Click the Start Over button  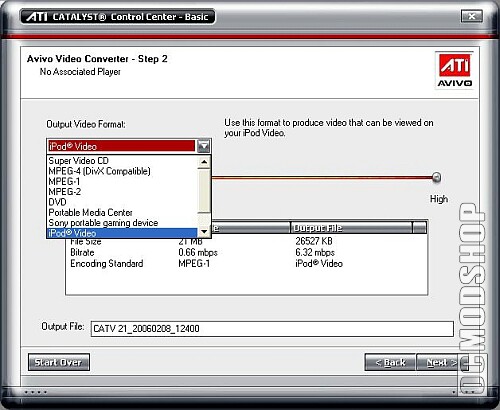tap(59, 362)
